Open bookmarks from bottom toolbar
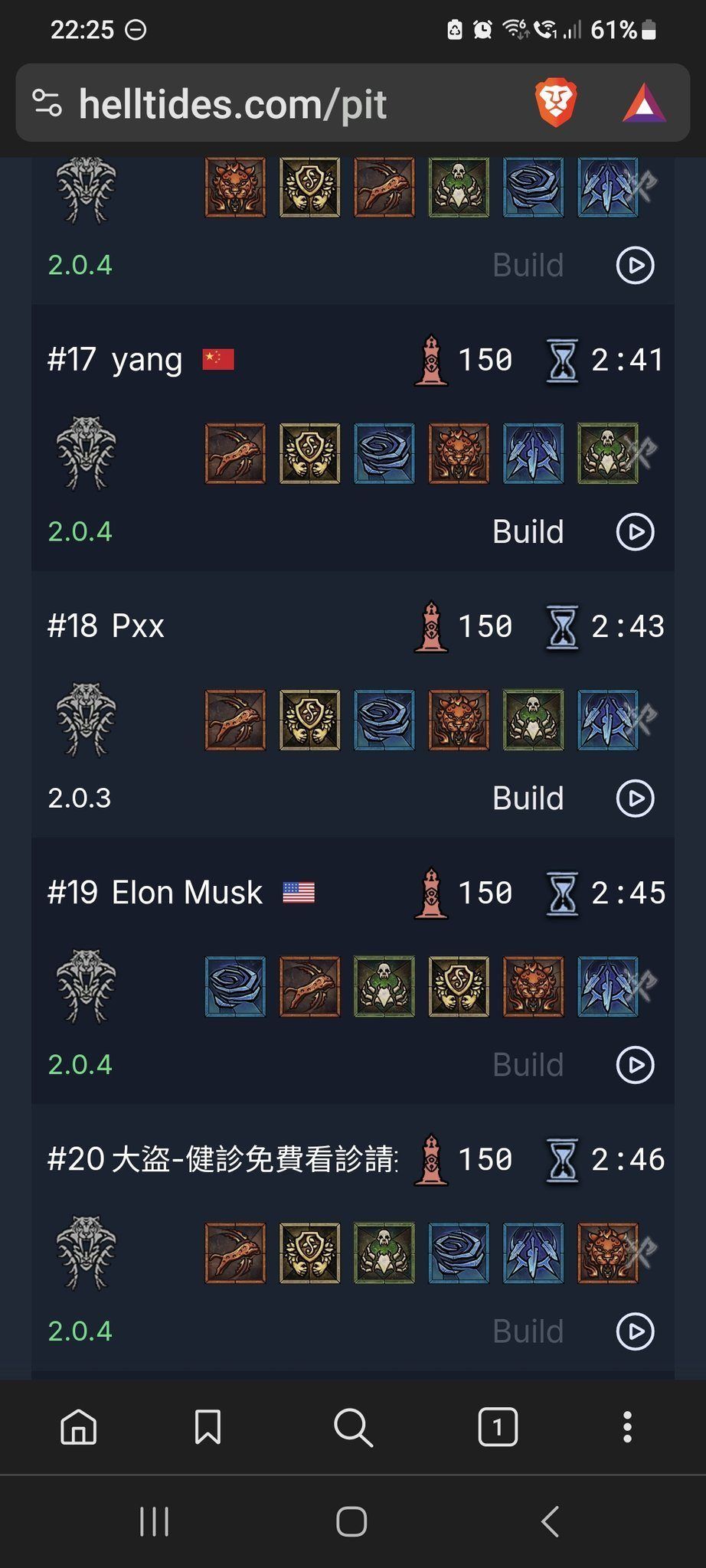 [x=208, y=1427]
